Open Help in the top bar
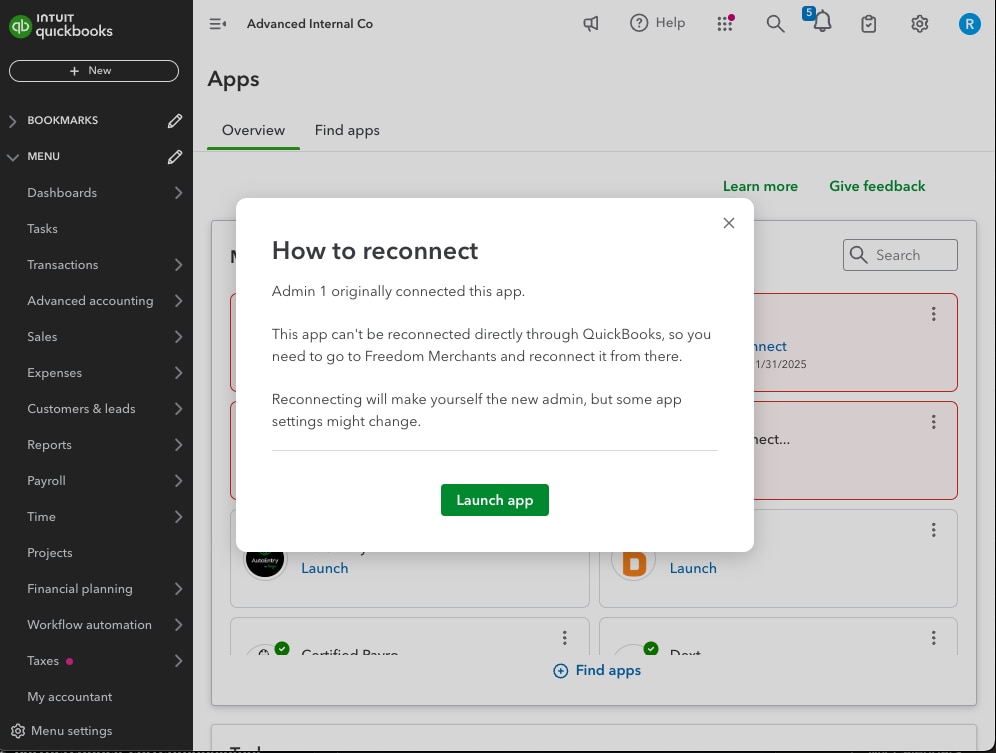 657,23
